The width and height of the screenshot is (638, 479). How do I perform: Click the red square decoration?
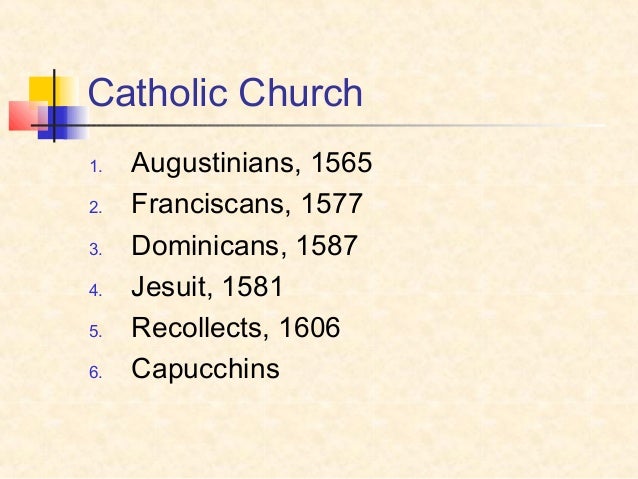click(x=26, y=116)
